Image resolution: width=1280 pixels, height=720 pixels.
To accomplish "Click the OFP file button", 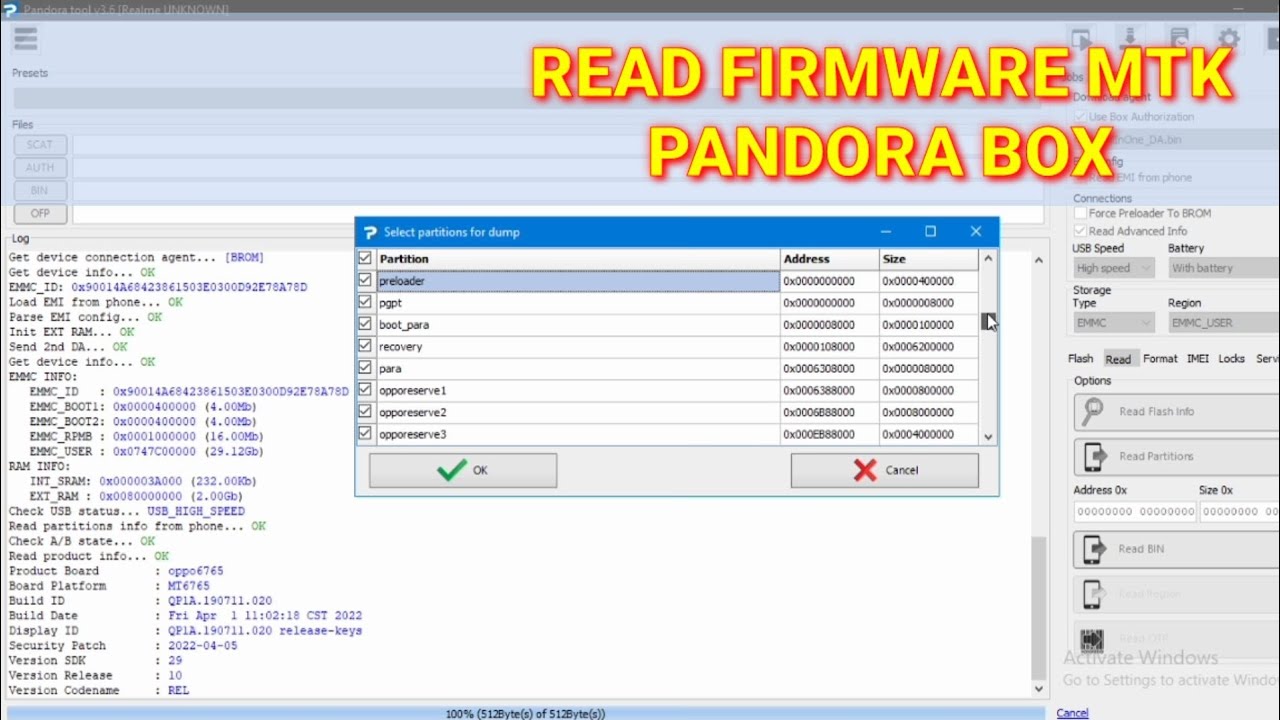I will 40,214.
